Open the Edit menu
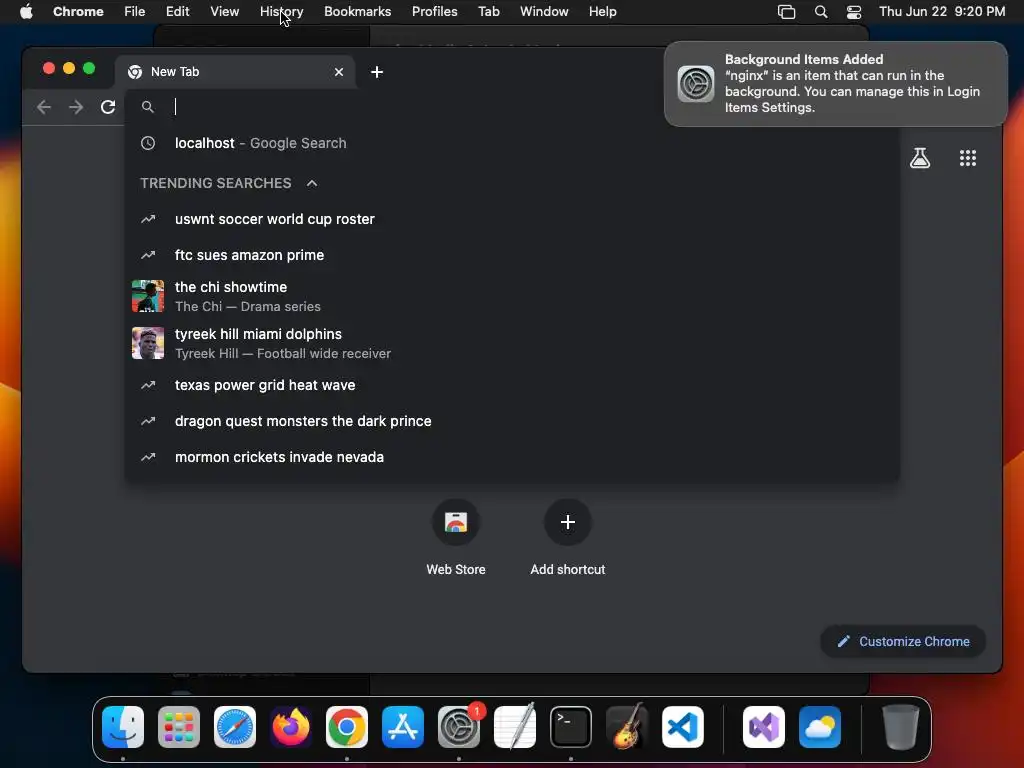1024x768 pixels. tap(177, 12)
